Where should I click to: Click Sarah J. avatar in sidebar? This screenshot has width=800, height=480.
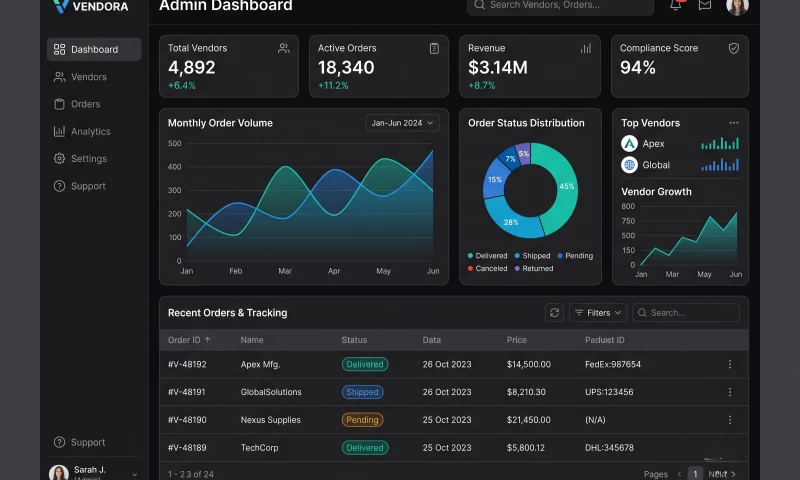59,472
